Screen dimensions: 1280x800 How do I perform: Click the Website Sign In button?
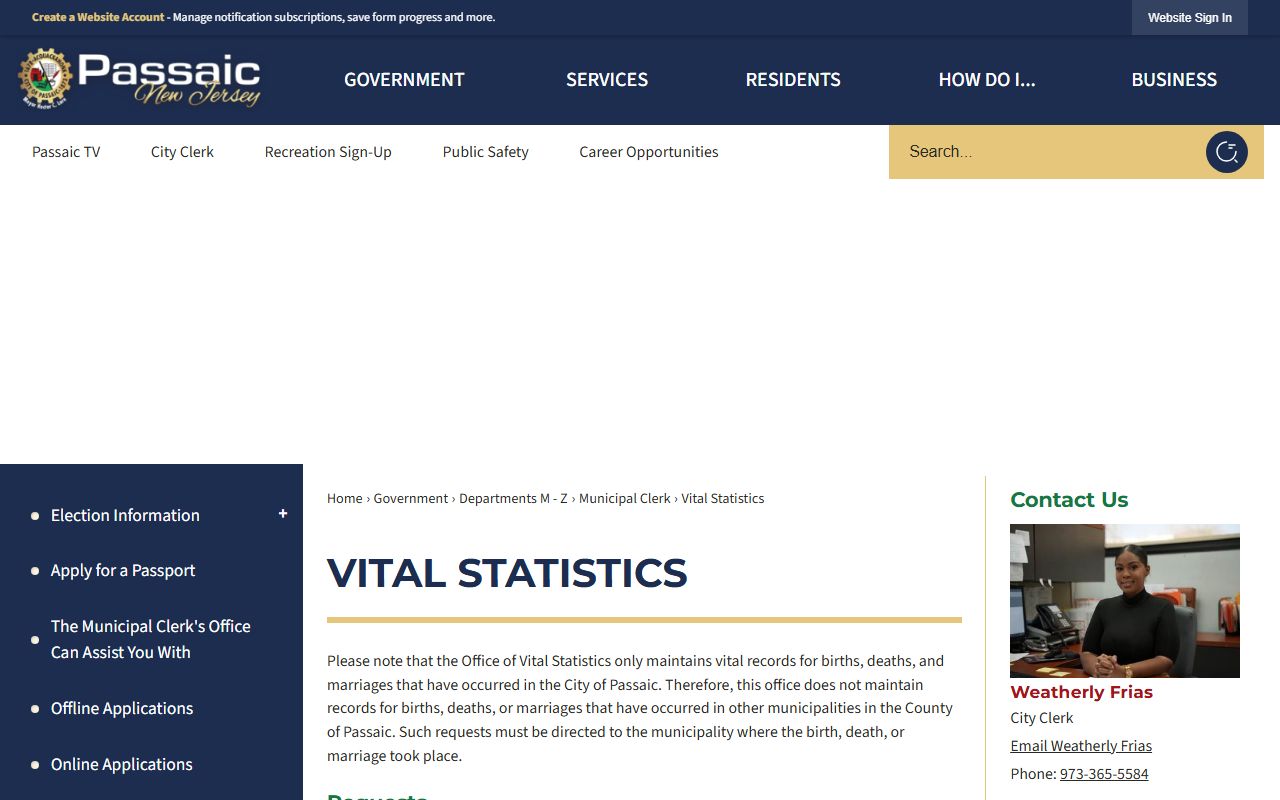(x=1189, y=18)
